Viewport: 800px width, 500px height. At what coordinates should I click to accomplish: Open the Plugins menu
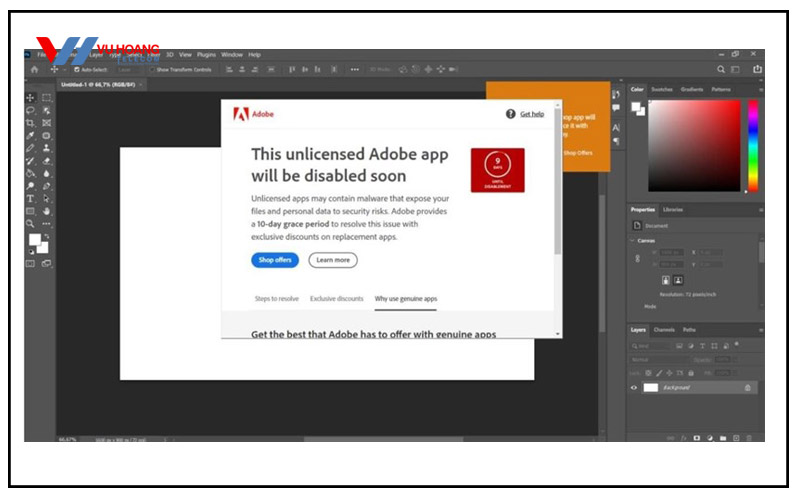click(207, 55)
